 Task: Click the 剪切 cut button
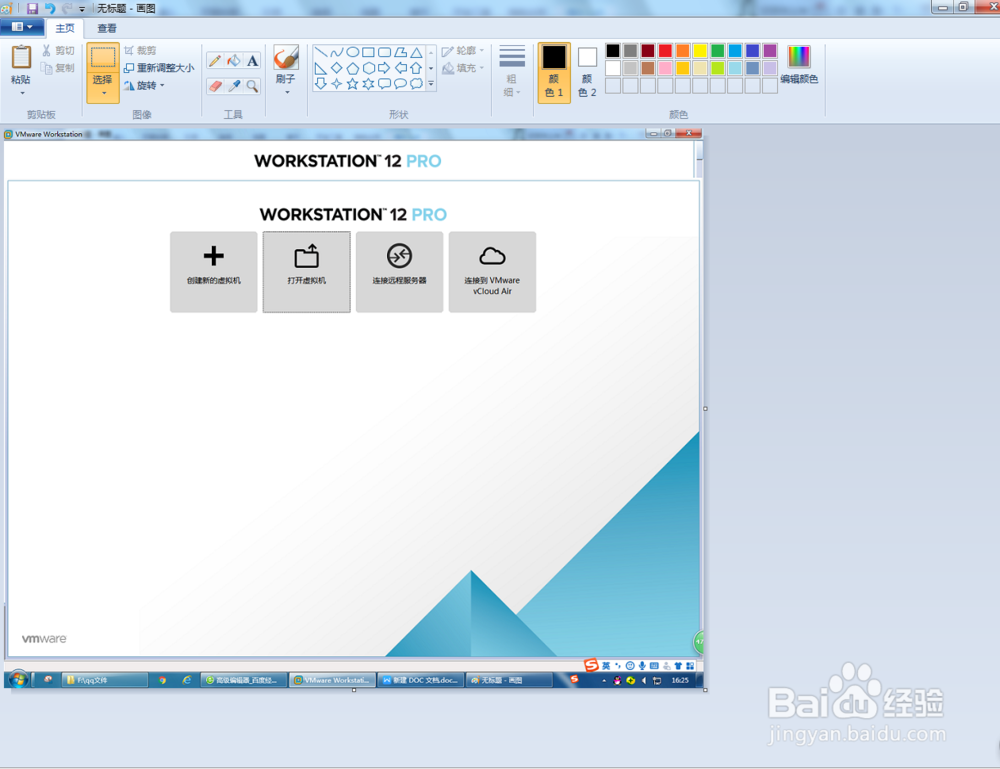59,50
